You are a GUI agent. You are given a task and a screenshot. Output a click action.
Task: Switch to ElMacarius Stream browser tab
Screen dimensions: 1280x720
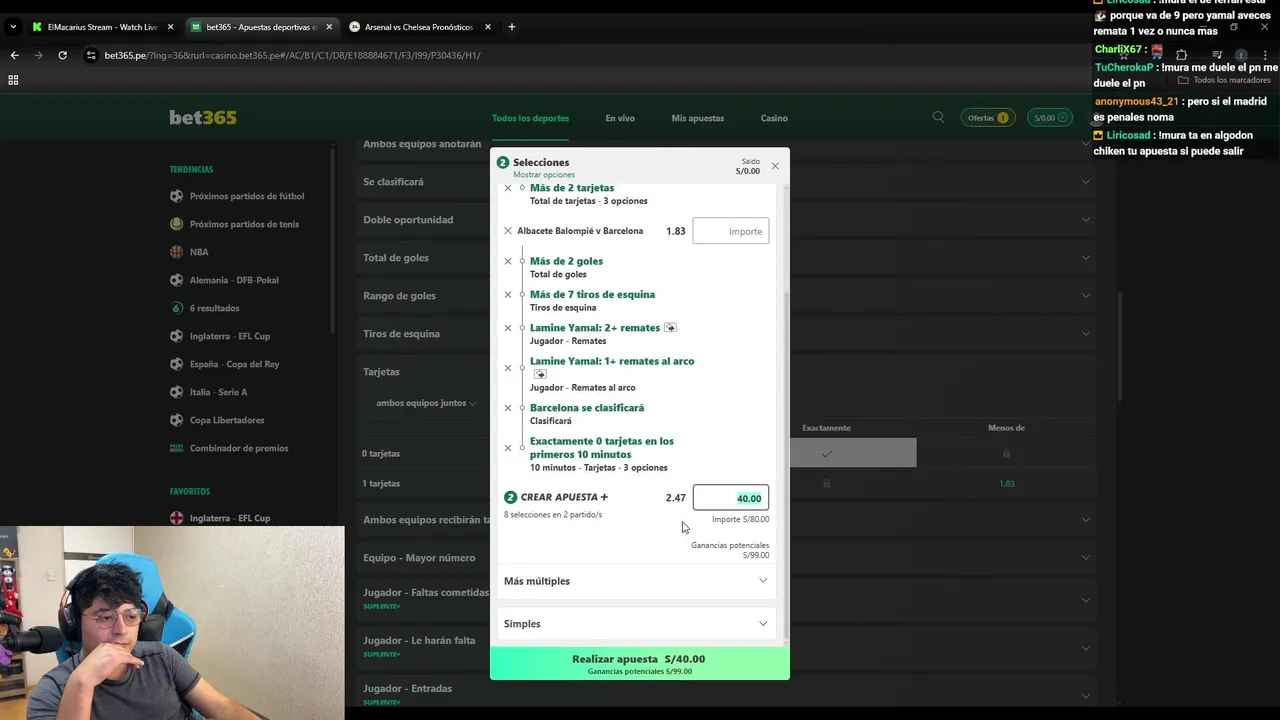(102, 27)
